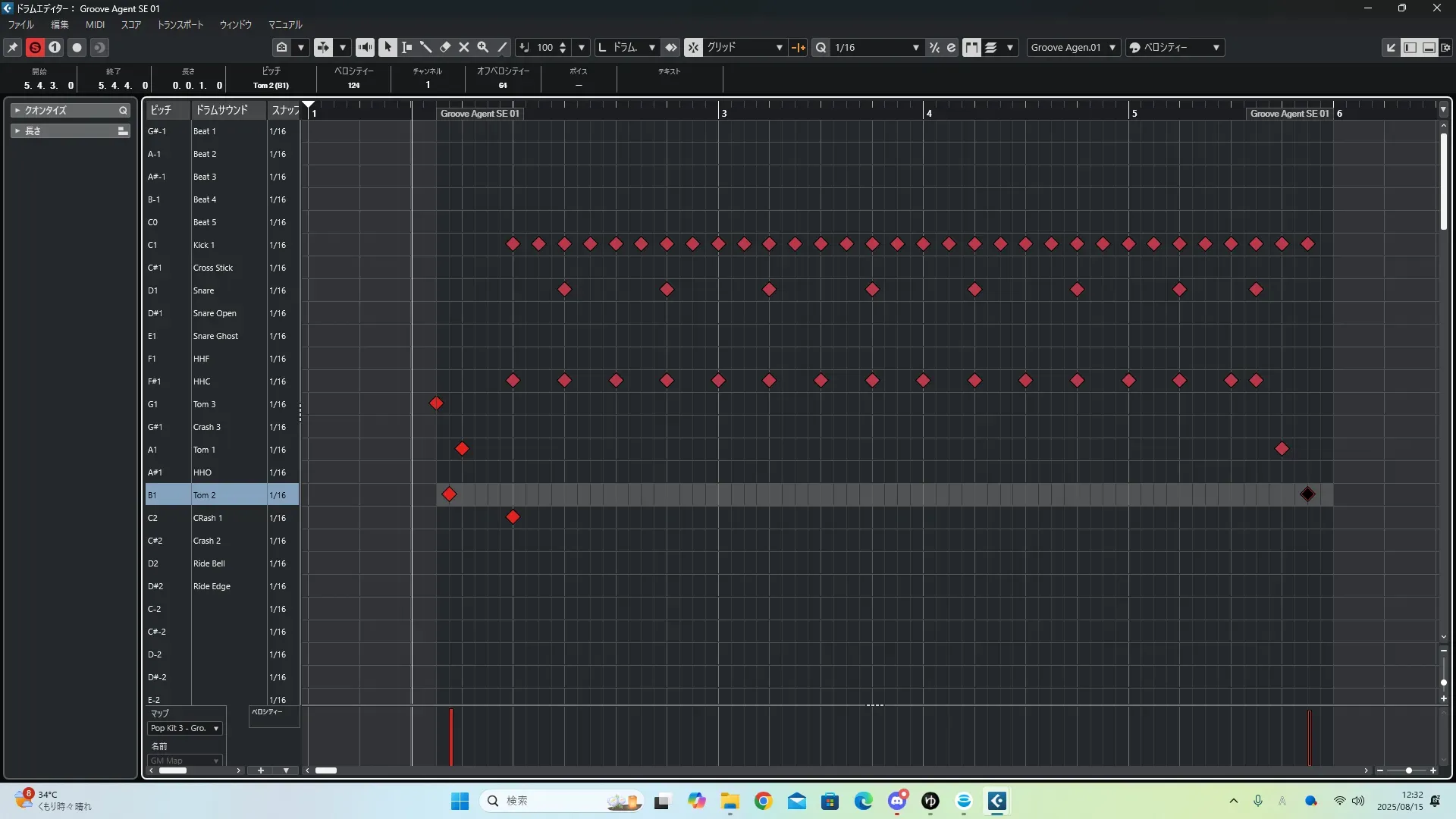Select the Drumstick tool
1456x819 pixels.
click(x=426, y=47)
